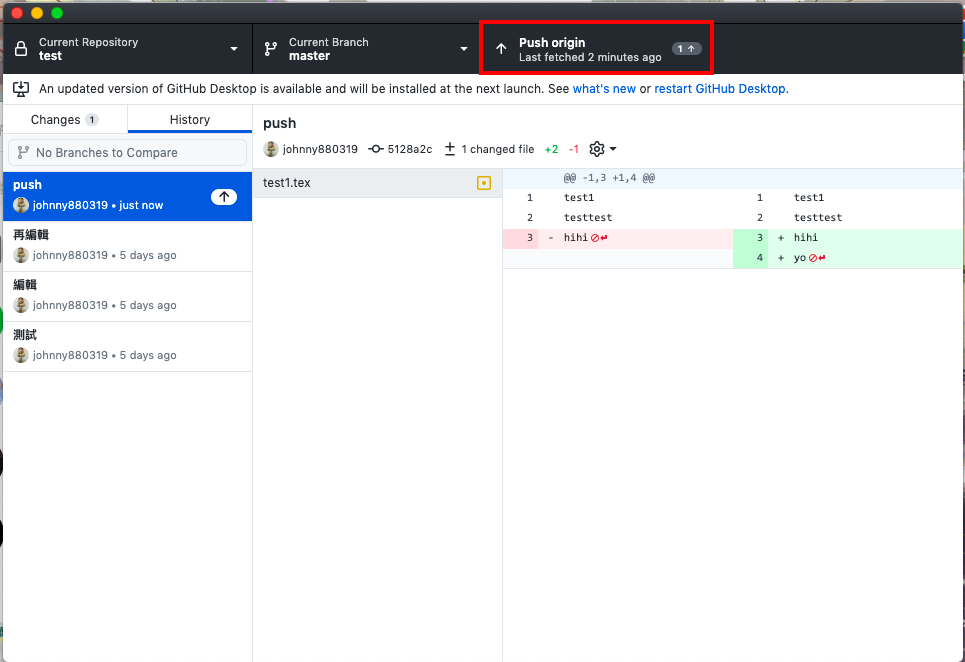This screenshot has width=965, height=662.
Task: Expand the Current Repository dropdown
Action: [x=234, y=49]
